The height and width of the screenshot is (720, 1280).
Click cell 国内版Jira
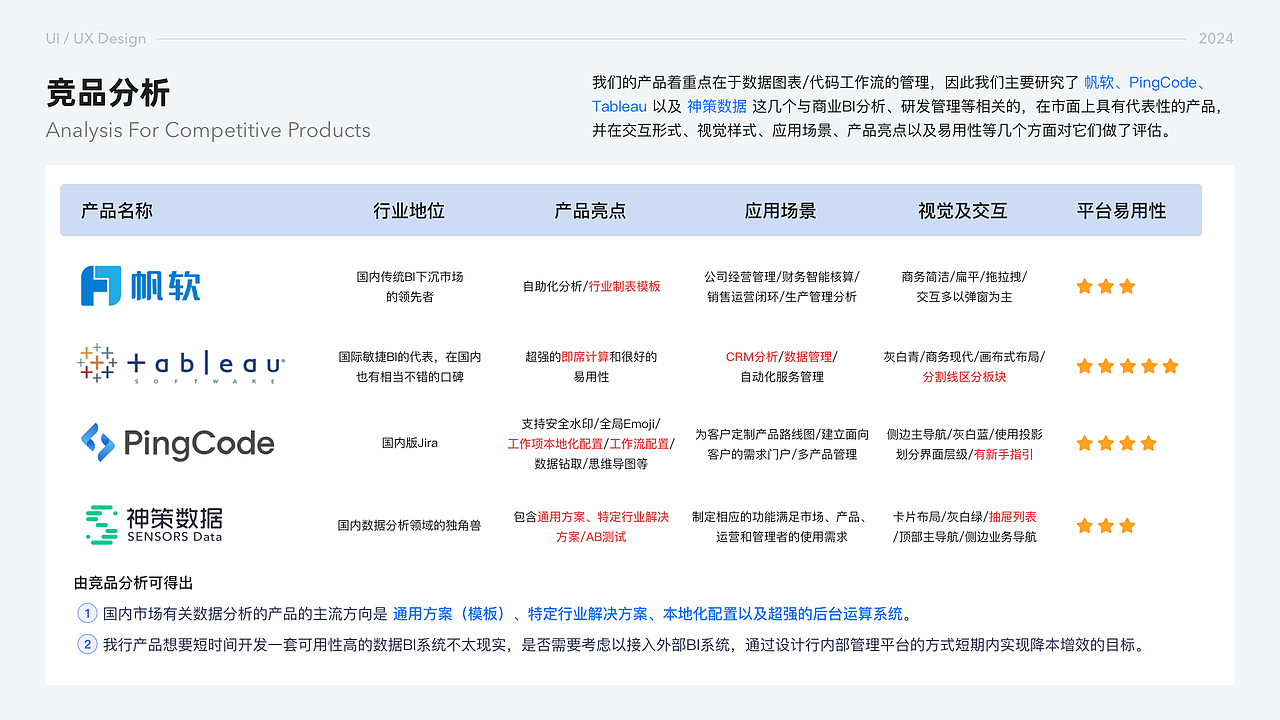coord(409,443)
